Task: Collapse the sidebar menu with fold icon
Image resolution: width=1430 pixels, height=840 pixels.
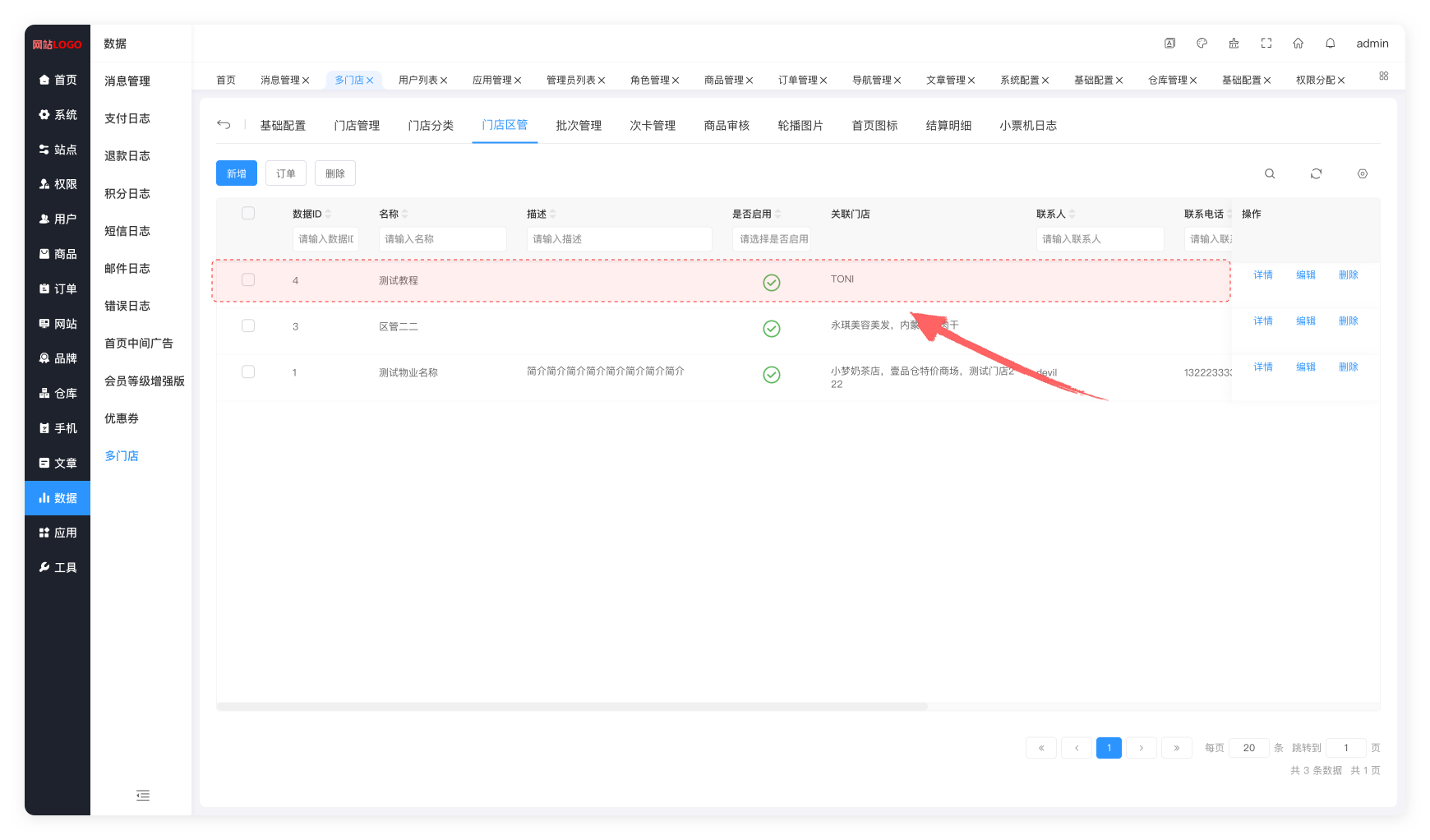Action: [x=143, y=795]
